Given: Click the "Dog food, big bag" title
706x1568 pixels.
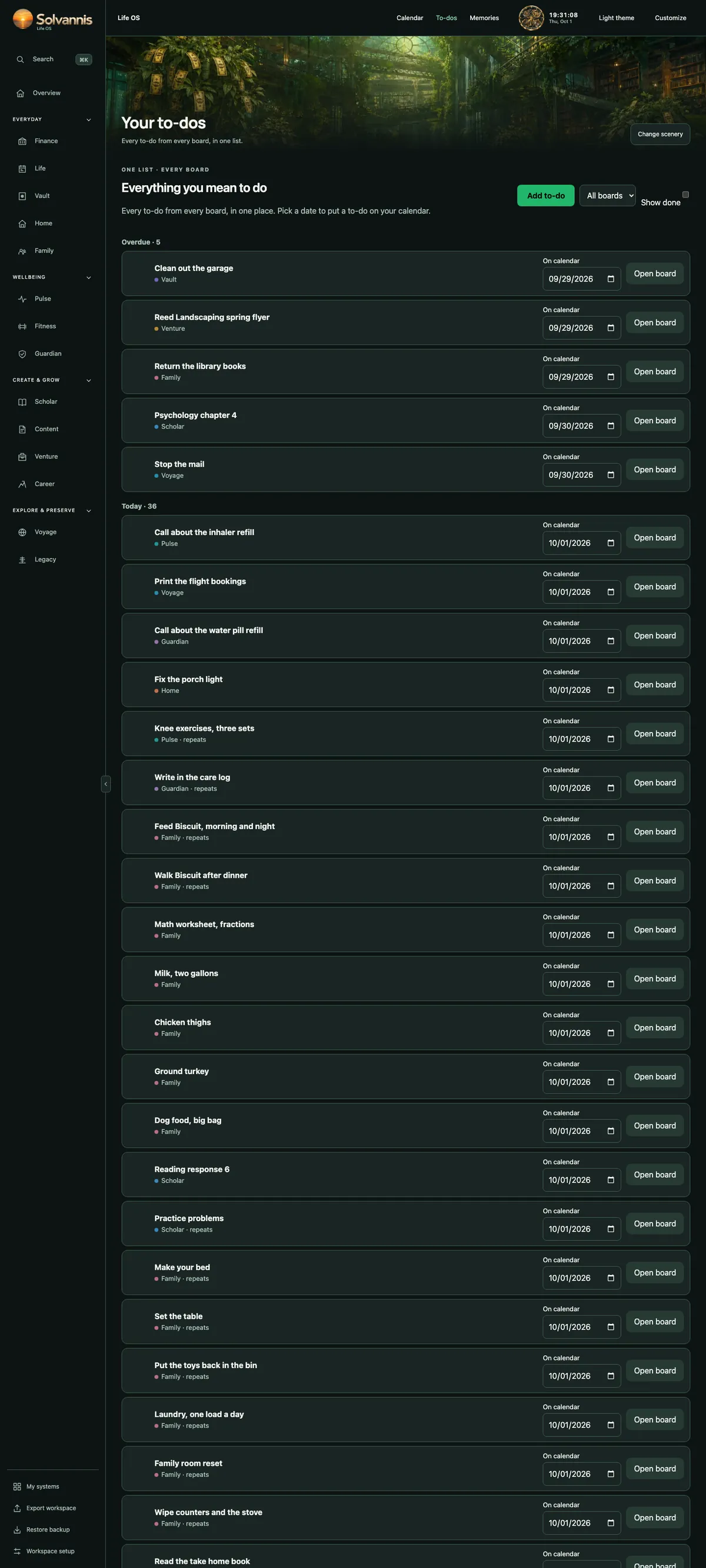Looking at the screenshot, I should click(188, 1120).
